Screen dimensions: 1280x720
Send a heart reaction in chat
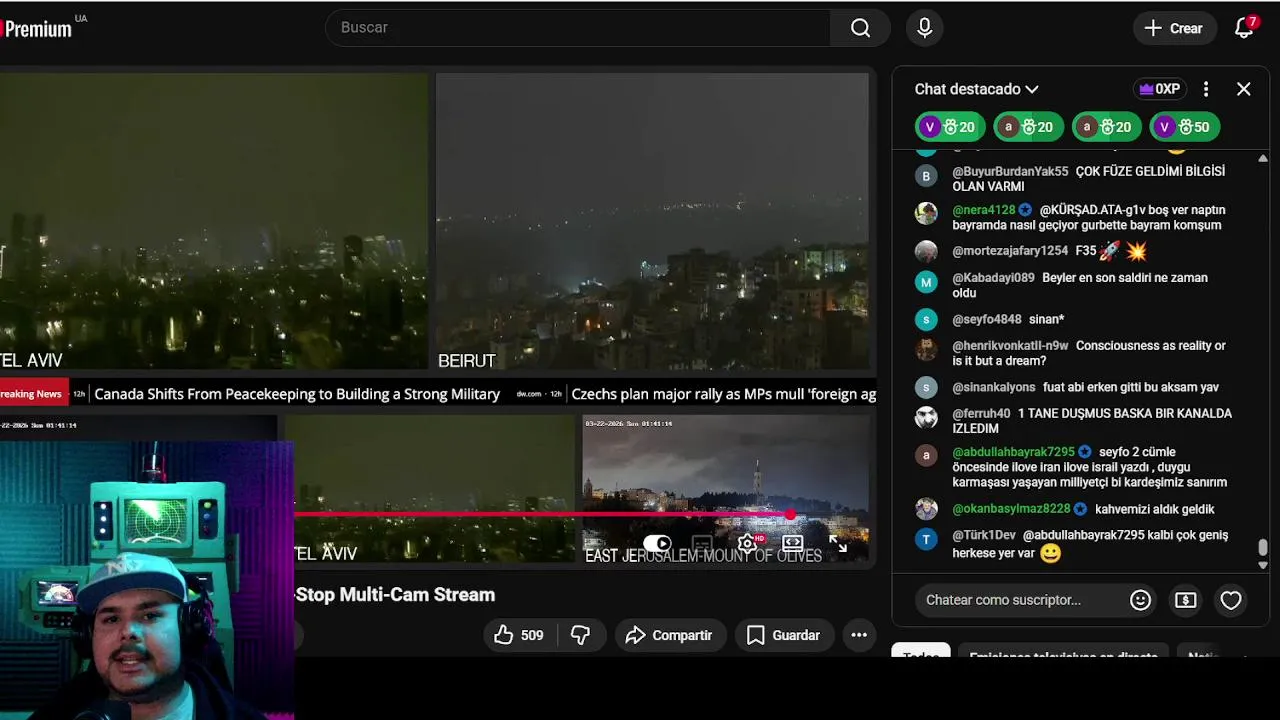1231,600
